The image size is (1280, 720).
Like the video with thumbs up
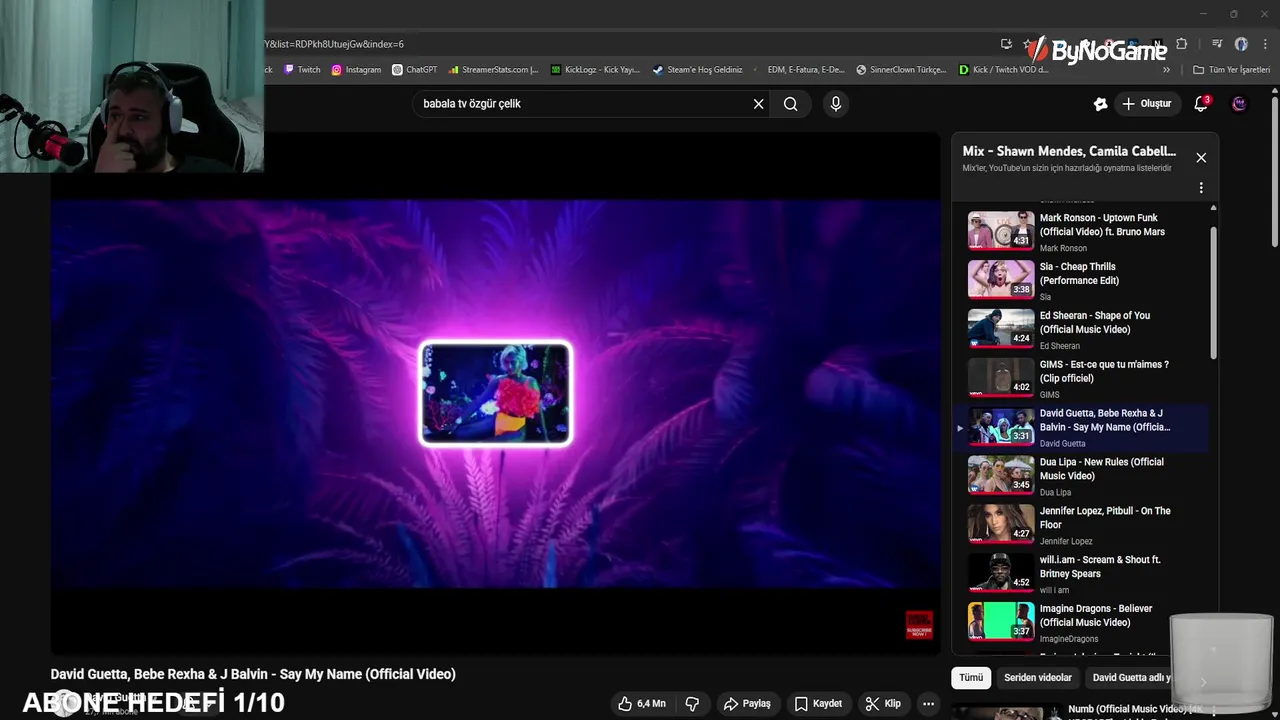(x=641, y=704)
